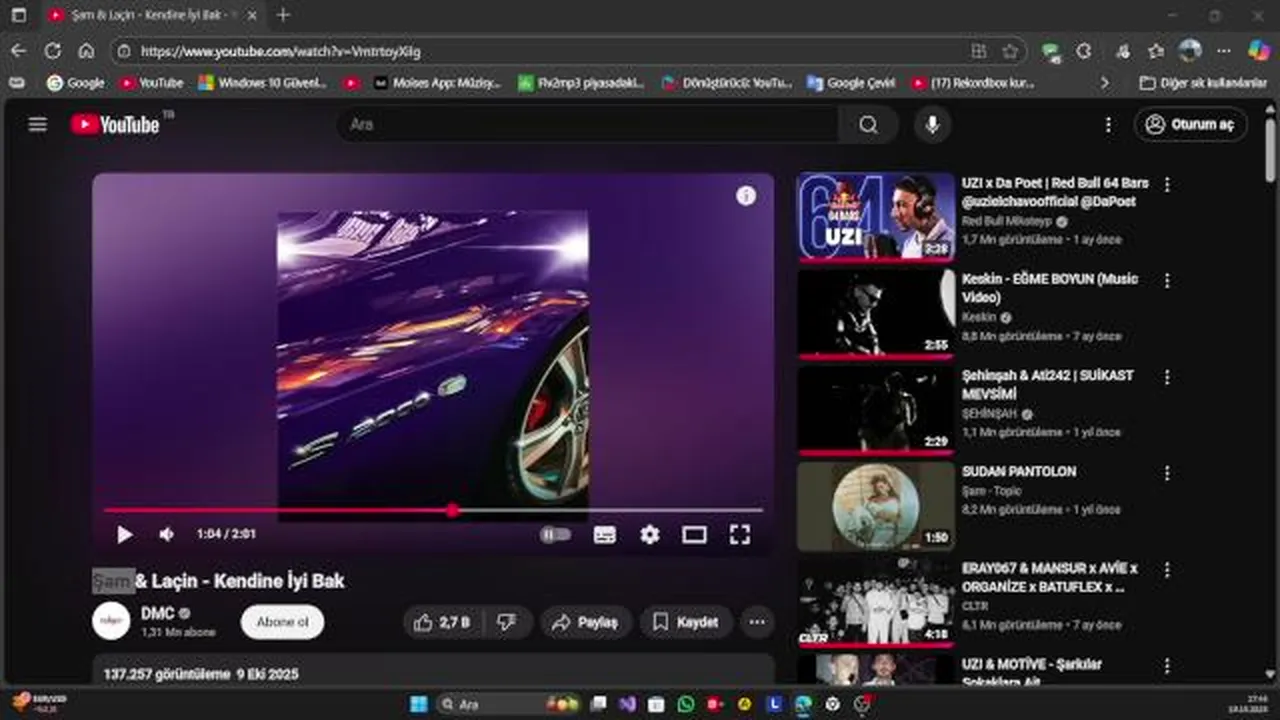The width and height of the screenshot is (1280, 720).
Task: Open options for UZI & MOTİVE video
Action: (x=1166, y=665)
